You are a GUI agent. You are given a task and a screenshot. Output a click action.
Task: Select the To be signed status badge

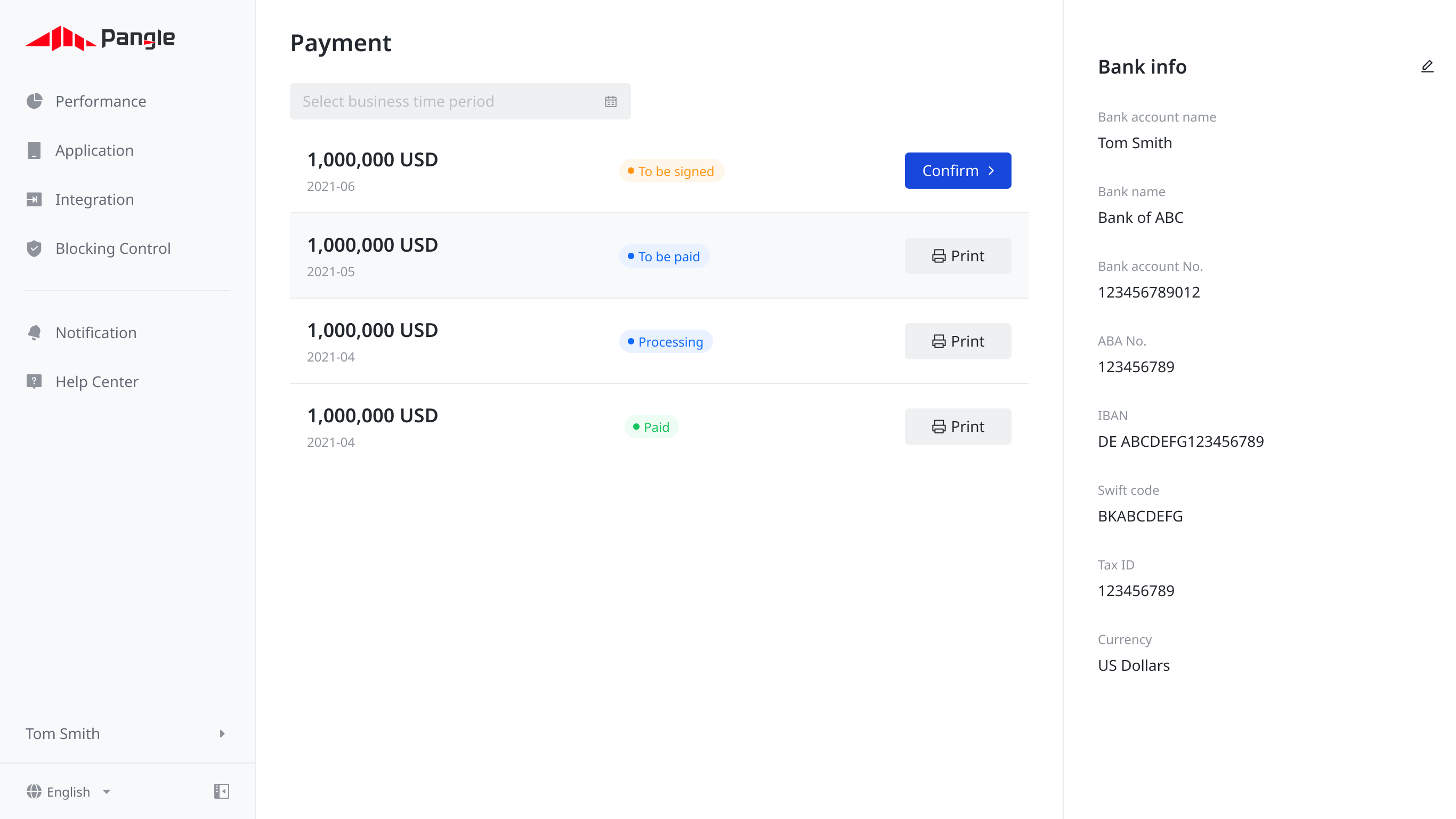point(671,171)
